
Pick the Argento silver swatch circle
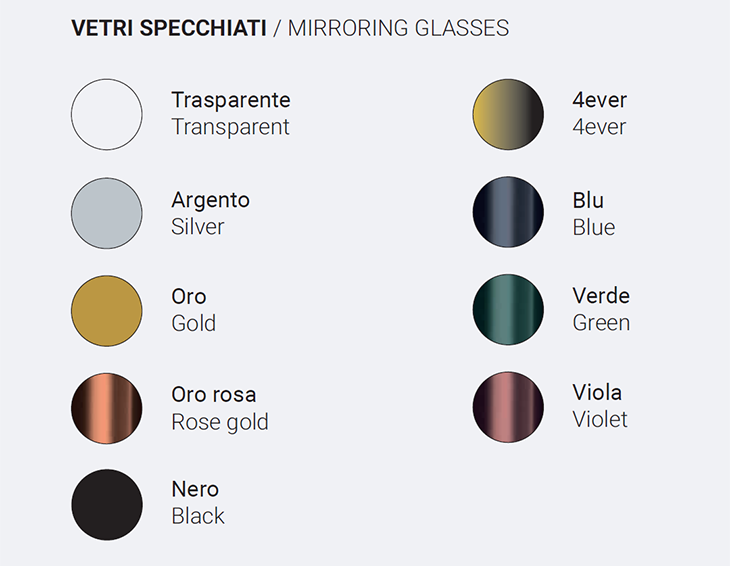tap(107, 213)
